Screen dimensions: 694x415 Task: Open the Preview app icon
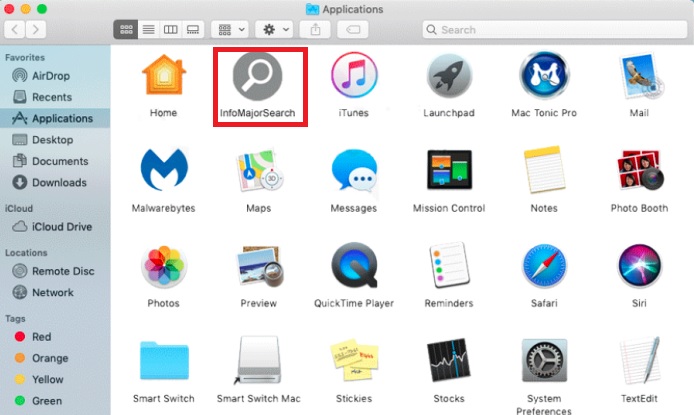coord(259,265)
